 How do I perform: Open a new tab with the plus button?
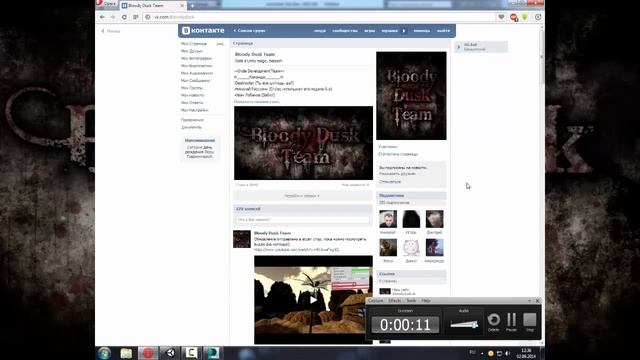tap(192, 6)
